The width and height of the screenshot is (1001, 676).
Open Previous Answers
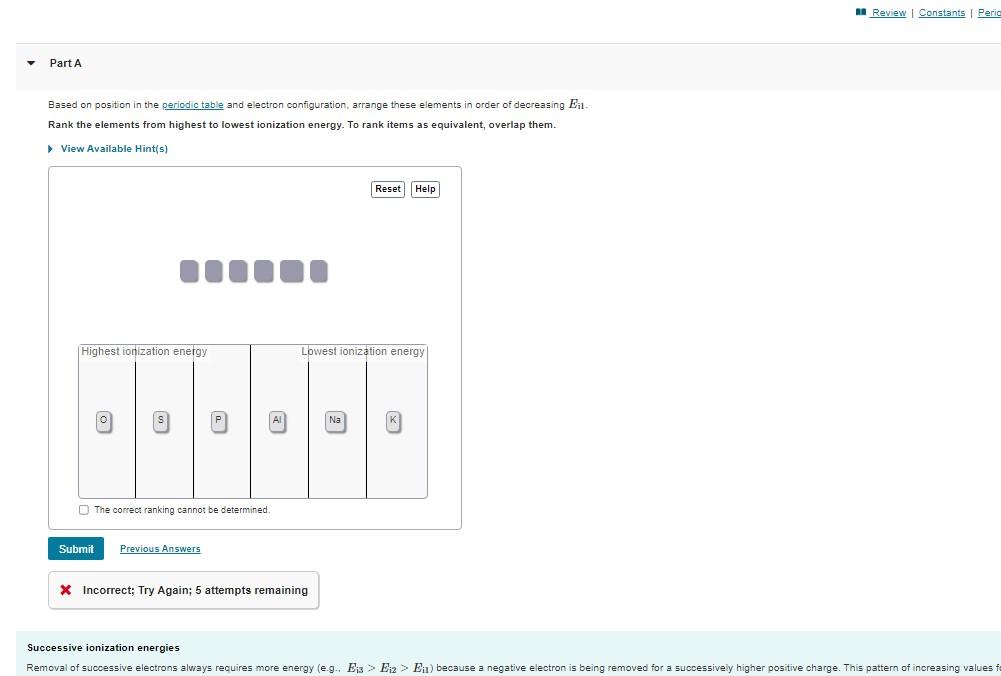[x=160, y=548]
